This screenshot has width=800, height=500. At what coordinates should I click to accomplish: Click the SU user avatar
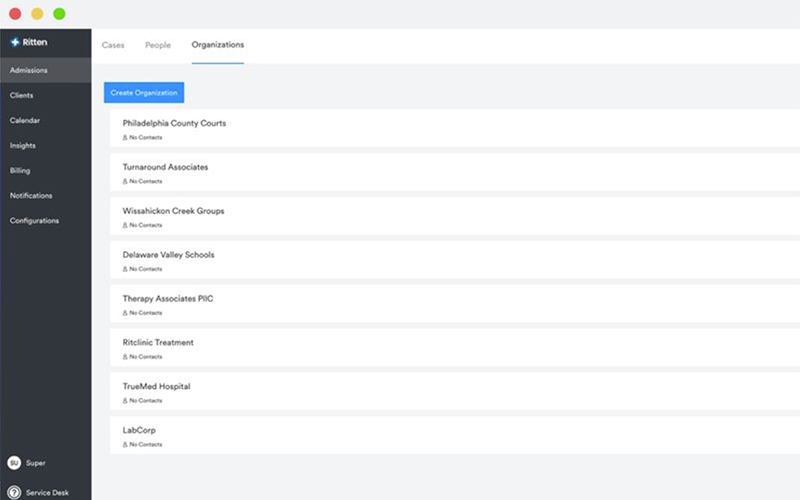[x=14, y=463]
